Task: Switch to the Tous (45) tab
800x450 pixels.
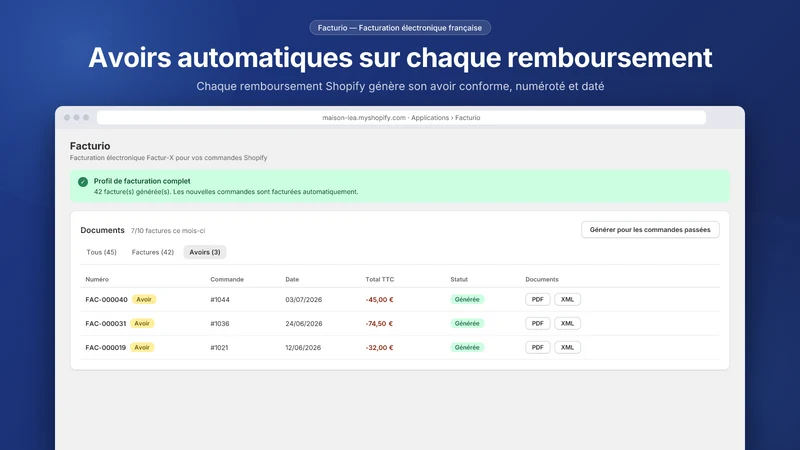Action: (102, 252)
